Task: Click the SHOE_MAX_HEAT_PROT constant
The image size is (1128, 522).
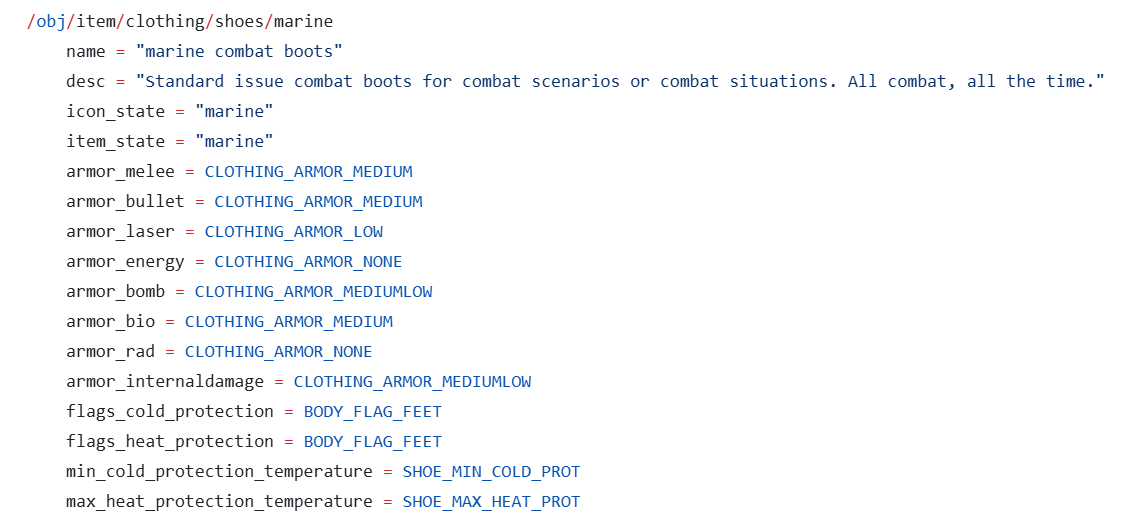Action: 491,502
